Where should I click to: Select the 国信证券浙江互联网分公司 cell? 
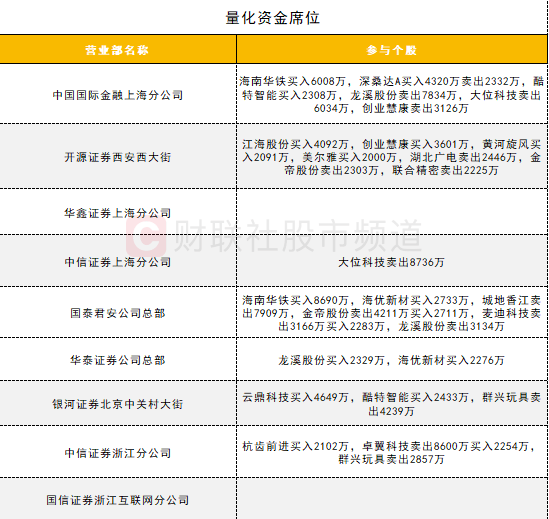(x=118, y=500)
